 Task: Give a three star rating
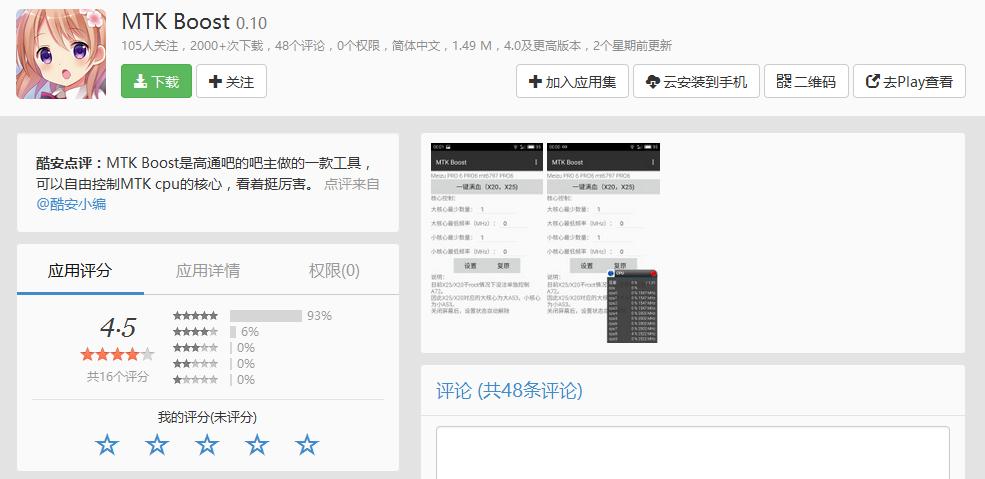point(207,445)
